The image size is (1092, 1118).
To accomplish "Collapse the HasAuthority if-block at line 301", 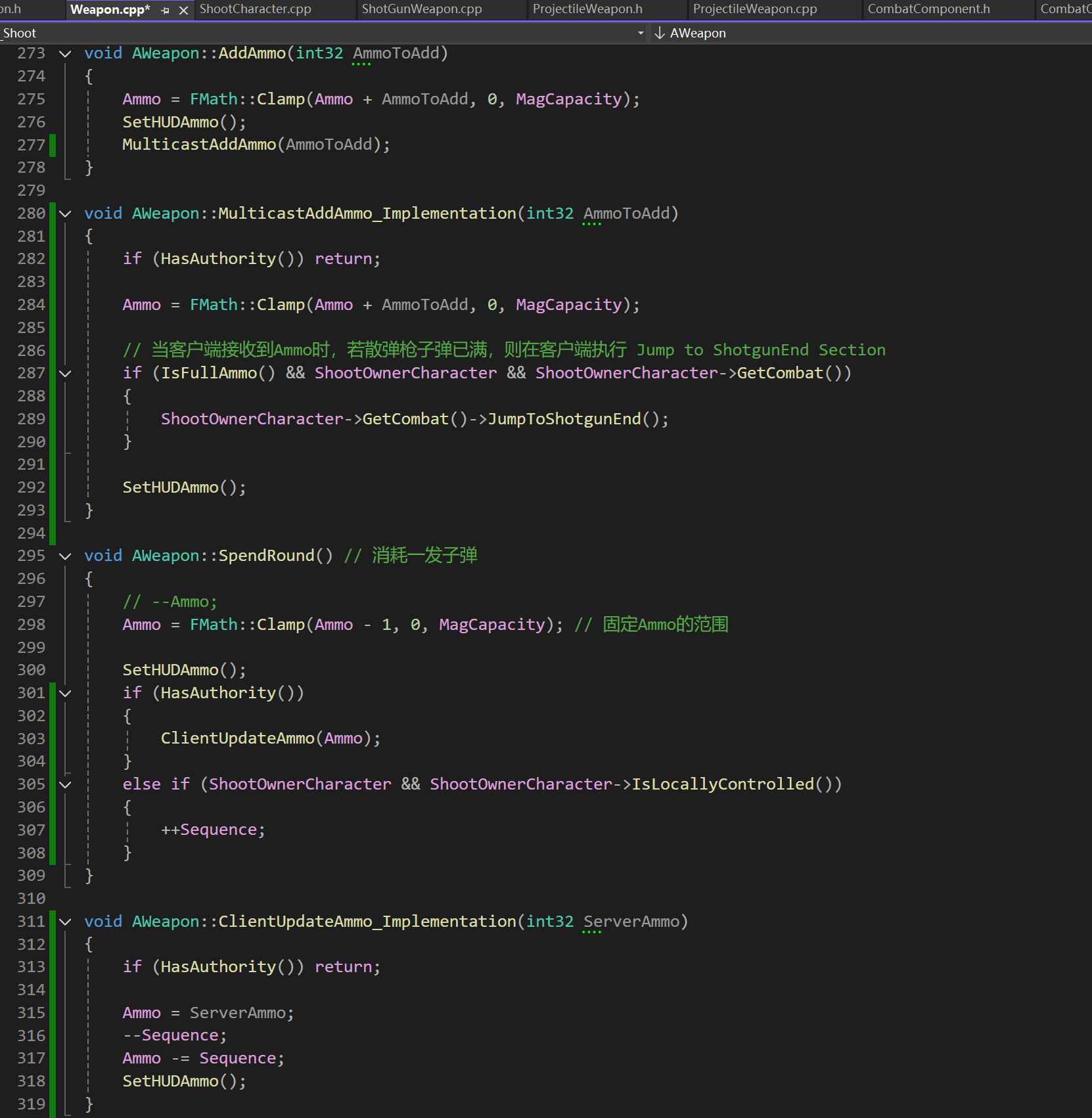I will click(x=65, y=693).
